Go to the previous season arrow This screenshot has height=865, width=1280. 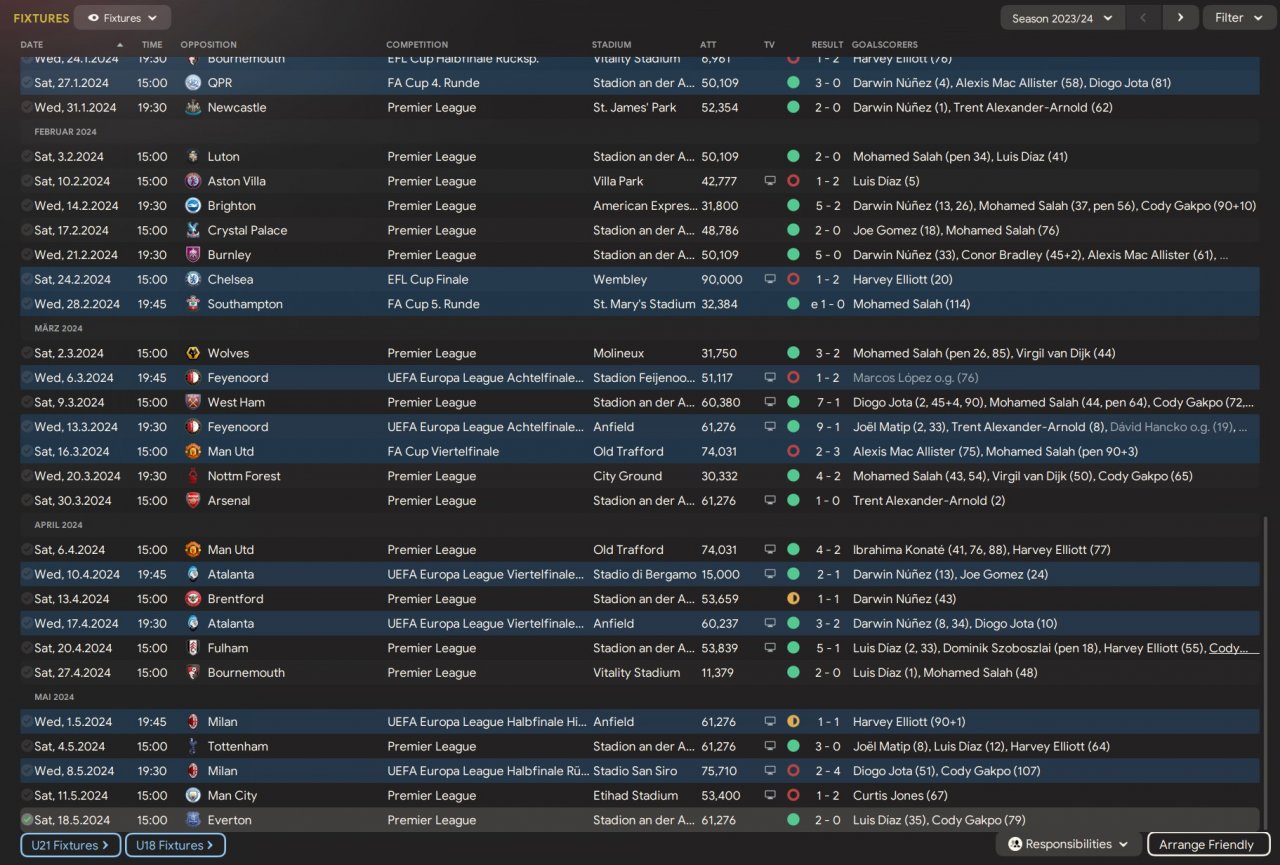[x=1144, y=18]
